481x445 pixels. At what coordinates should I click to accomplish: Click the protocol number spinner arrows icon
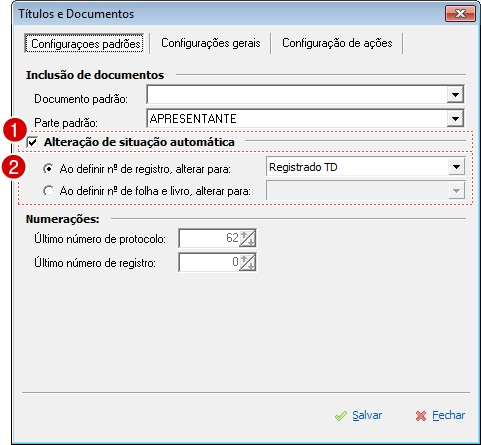tap(248, 238)
